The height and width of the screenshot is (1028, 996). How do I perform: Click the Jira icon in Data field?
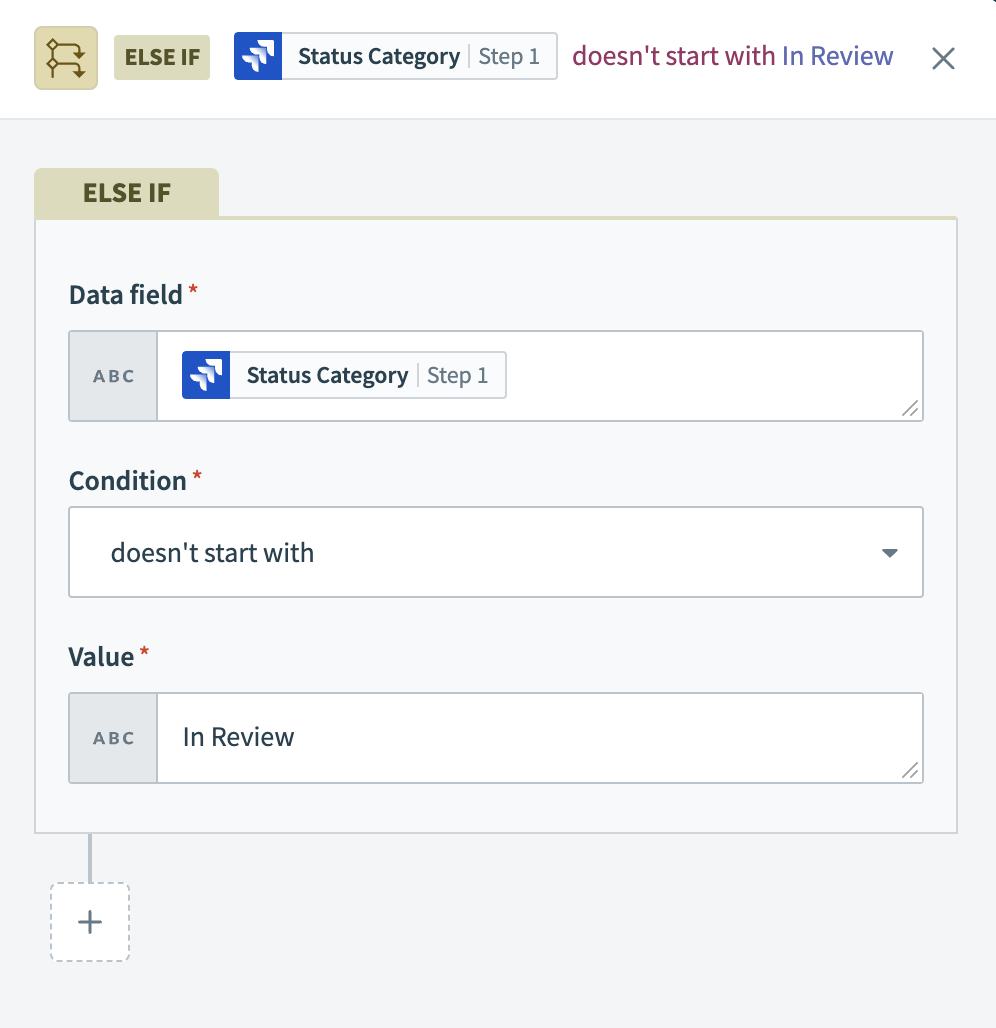click(206, 375)
